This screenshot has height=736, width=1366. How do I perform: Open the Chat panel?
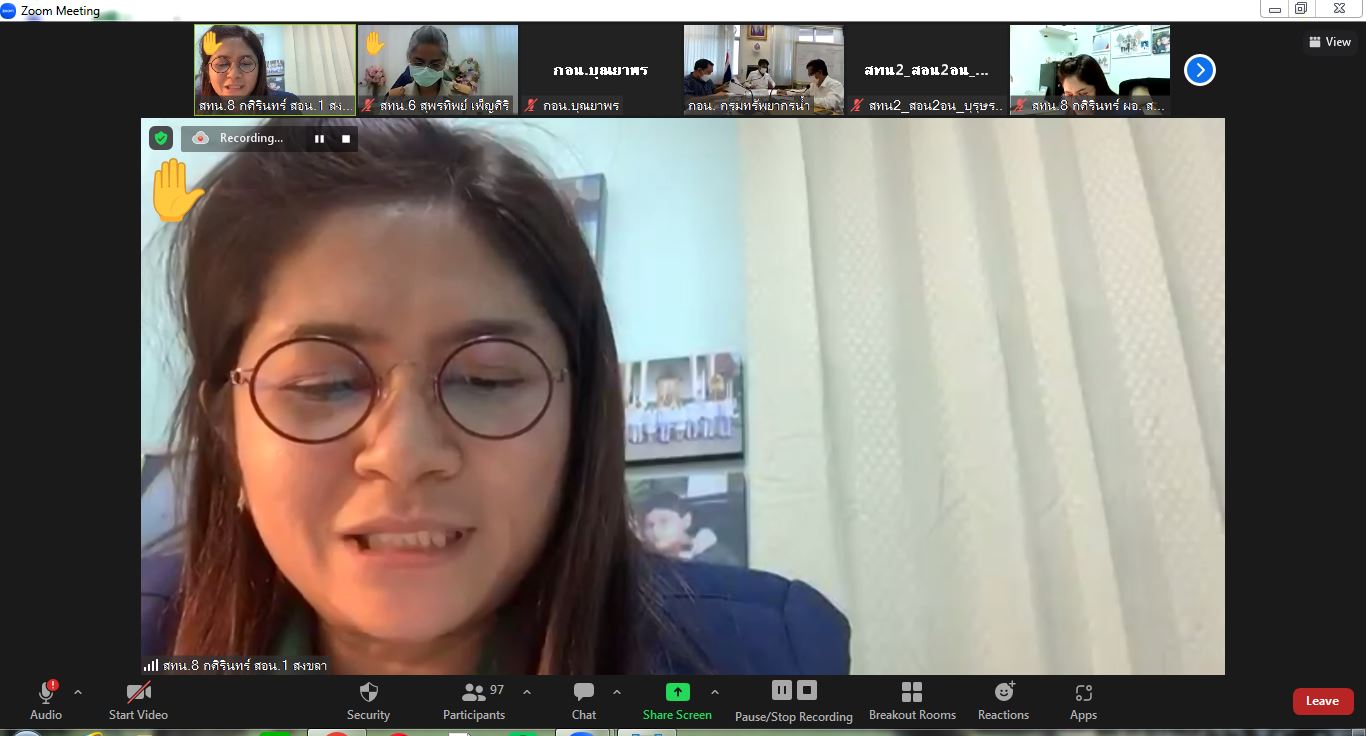(584, 700)
